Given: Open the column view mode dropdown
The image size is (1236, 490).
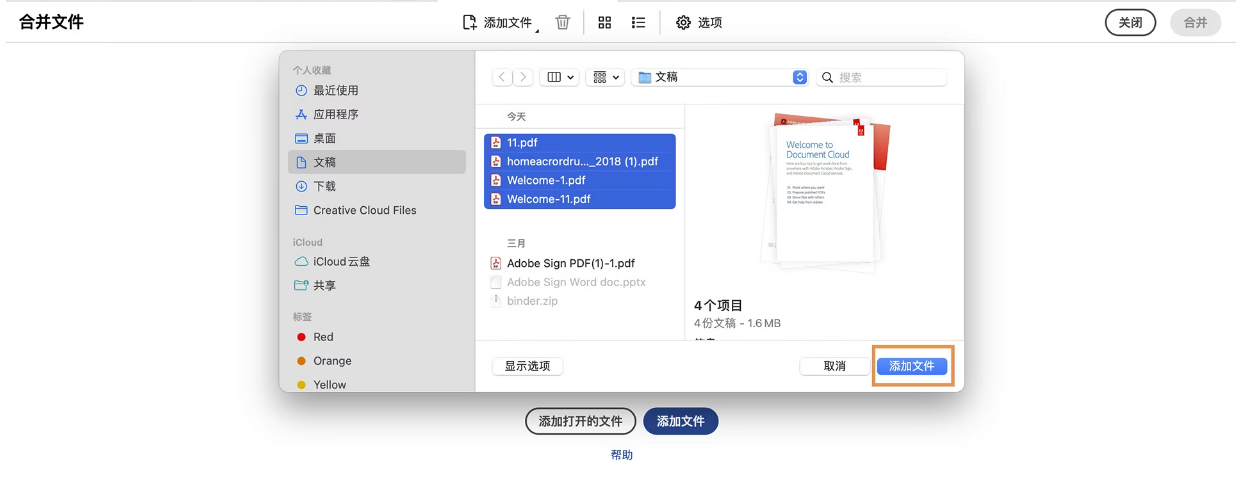Looking at the screenshot, I should click(558, 77).
